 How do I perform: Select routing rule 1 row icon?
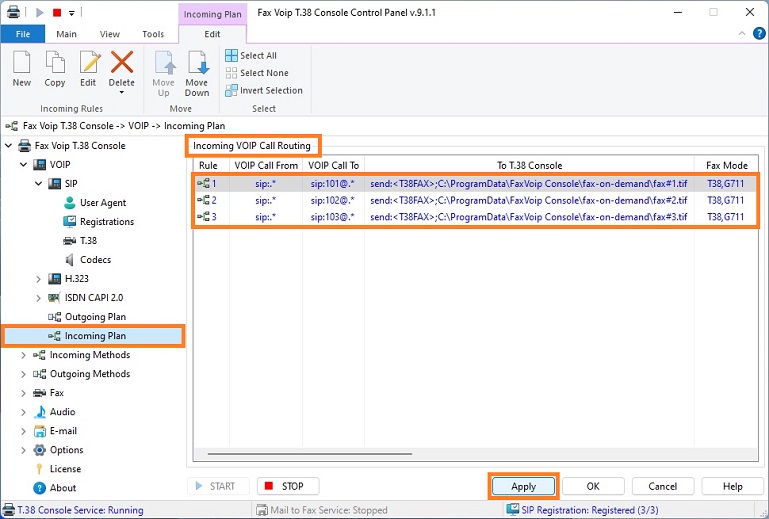(203, 184)
